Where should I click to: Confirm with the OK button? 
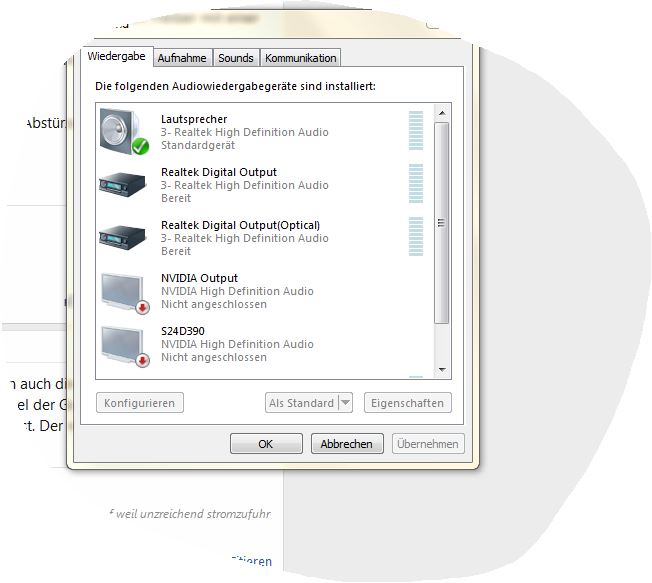[266, 444]
